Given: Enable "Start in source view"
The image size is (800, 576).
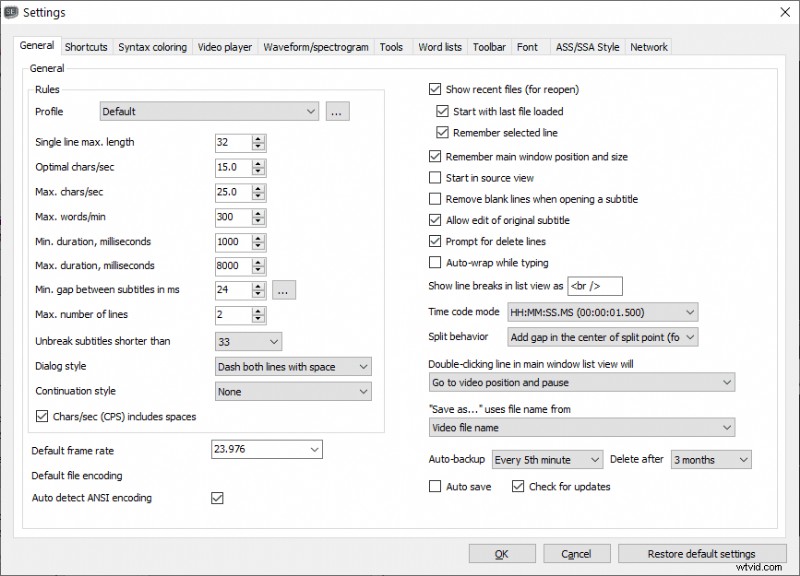Looking at the screenshot, I should [x=434, y=177].
